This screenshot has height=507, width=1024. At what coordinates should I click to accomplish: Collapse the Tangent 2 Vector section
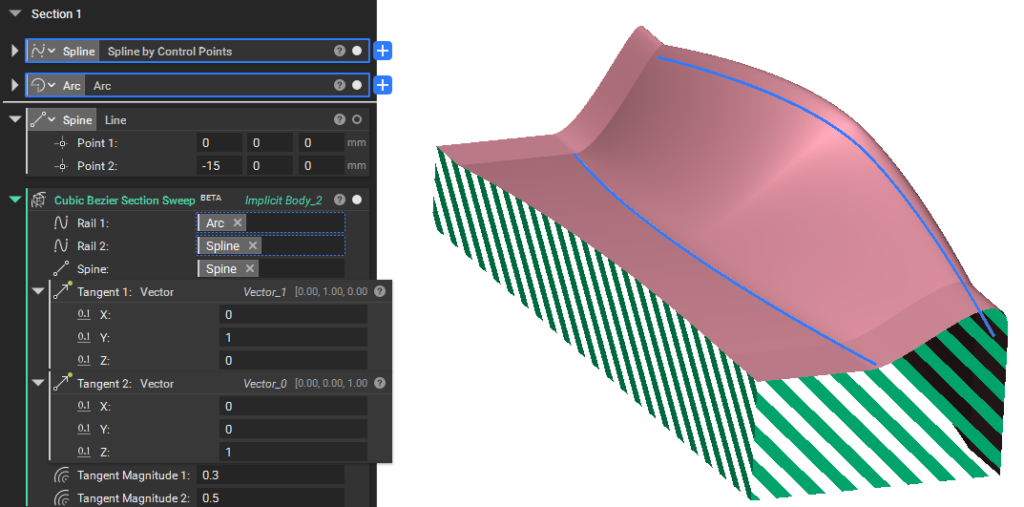click(x=38, y=383)
